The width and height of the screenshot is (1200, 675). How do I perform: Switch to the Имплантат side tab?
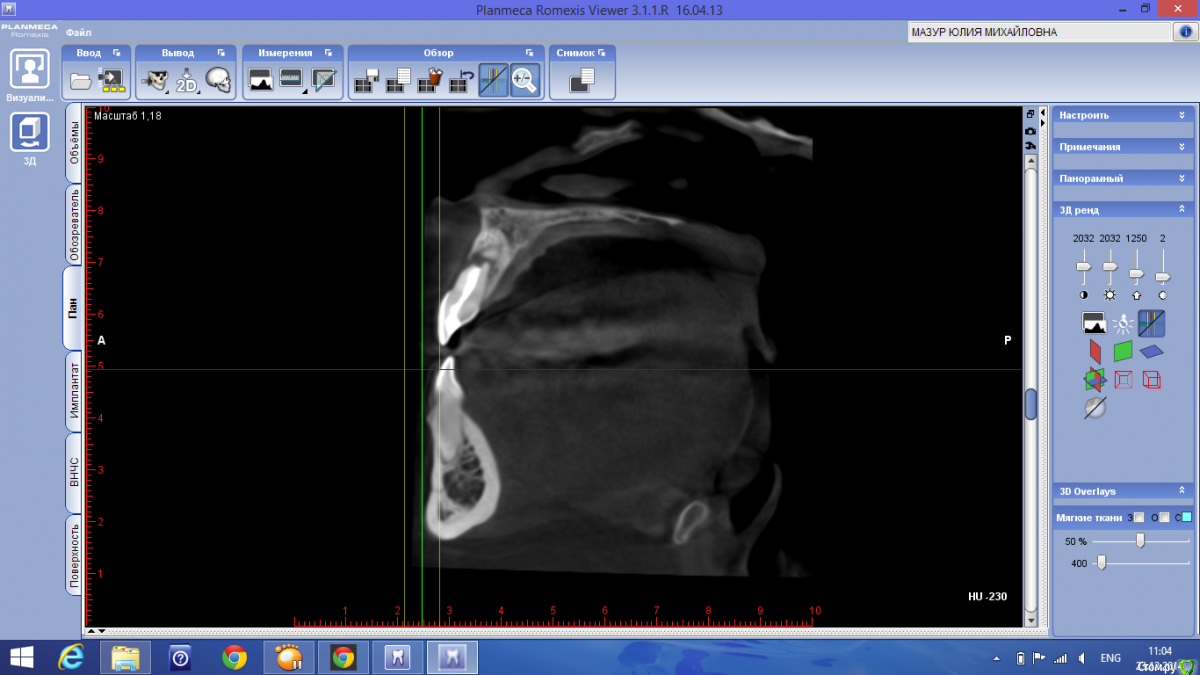pos(74,390)
